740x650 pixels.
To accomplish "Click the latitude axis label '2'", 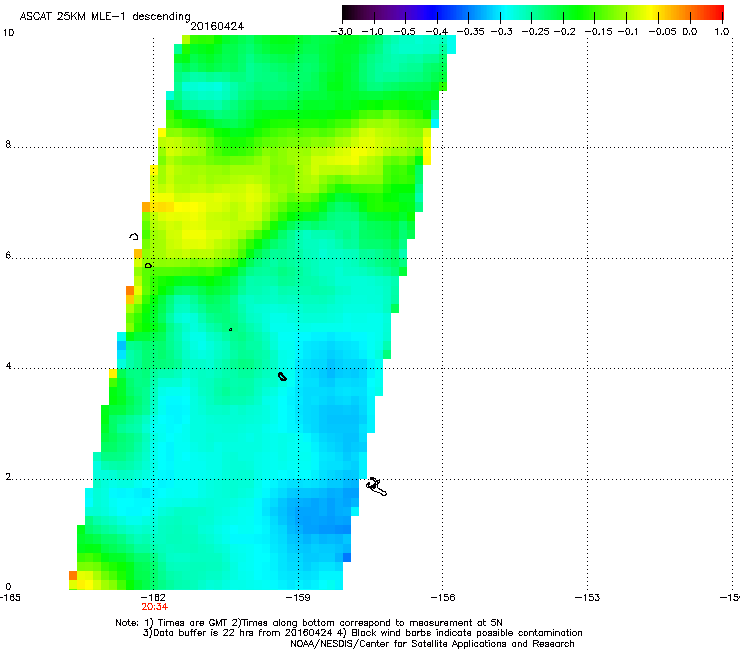I will 8,477.
